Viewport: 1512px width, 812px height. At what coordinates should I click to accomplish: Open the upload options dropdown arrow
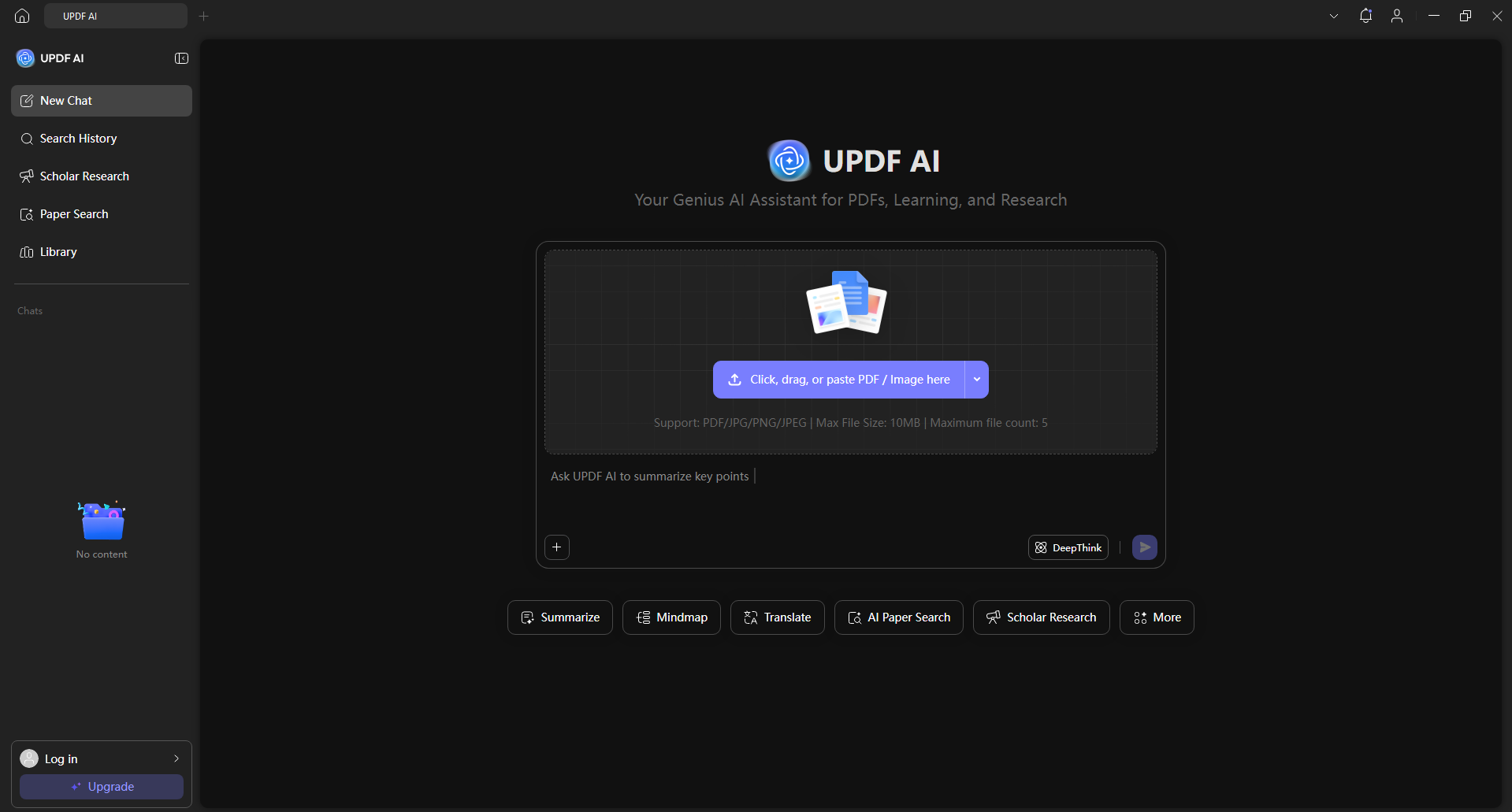(977, 380)
